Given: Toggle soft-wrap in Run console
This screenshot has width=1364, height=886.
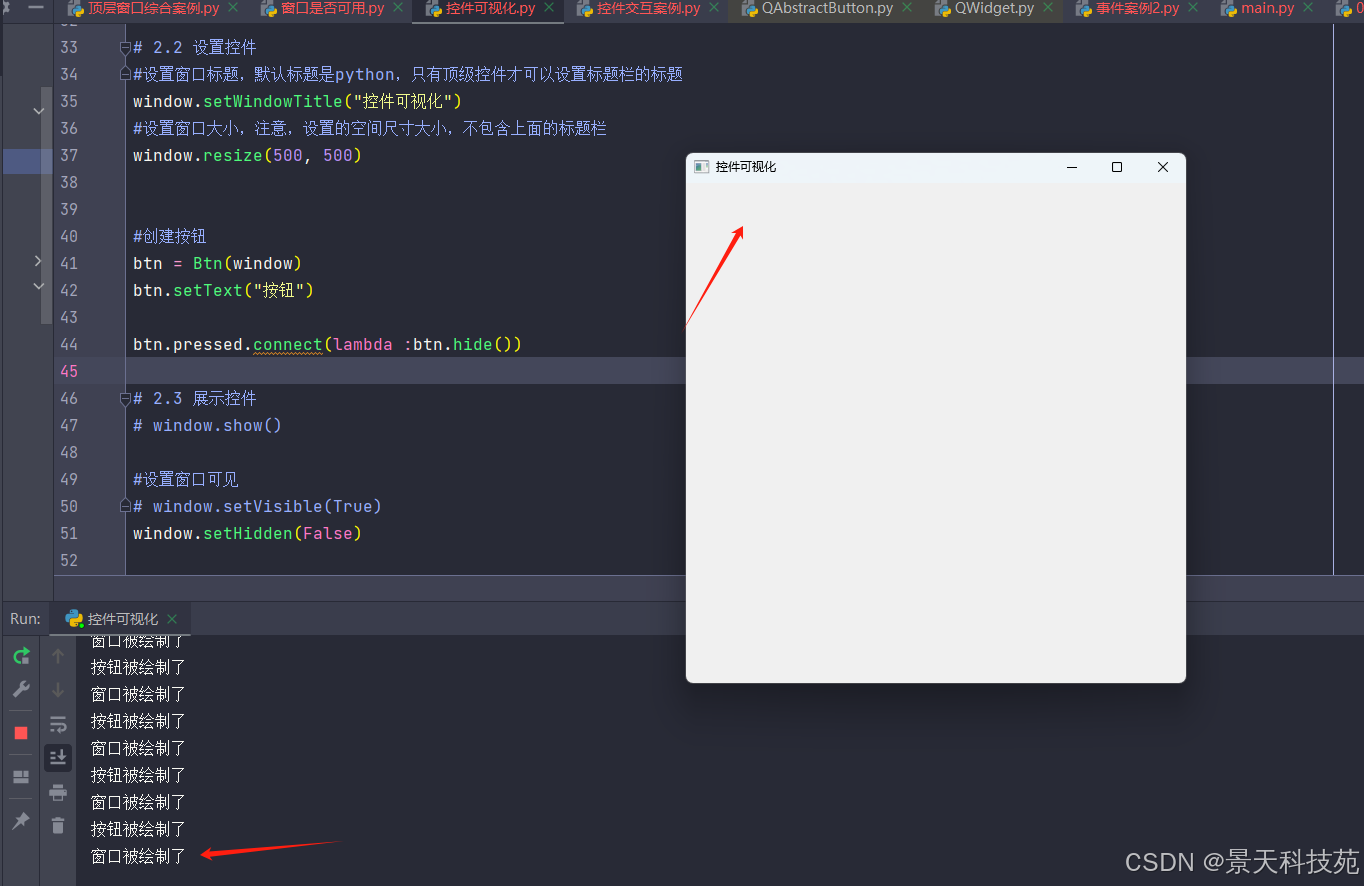Looking at the screenshot, I should coord(58,724).
